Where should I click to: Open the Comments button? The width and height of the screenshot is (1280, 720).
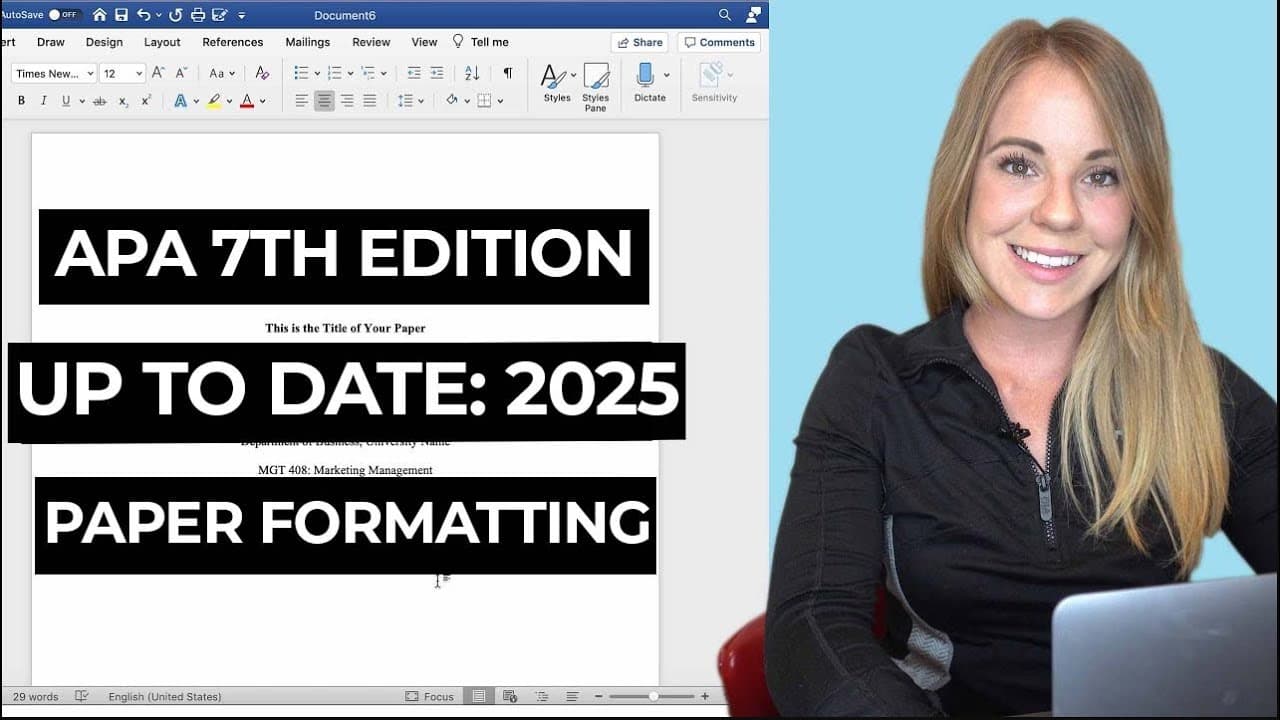point(719,42)
